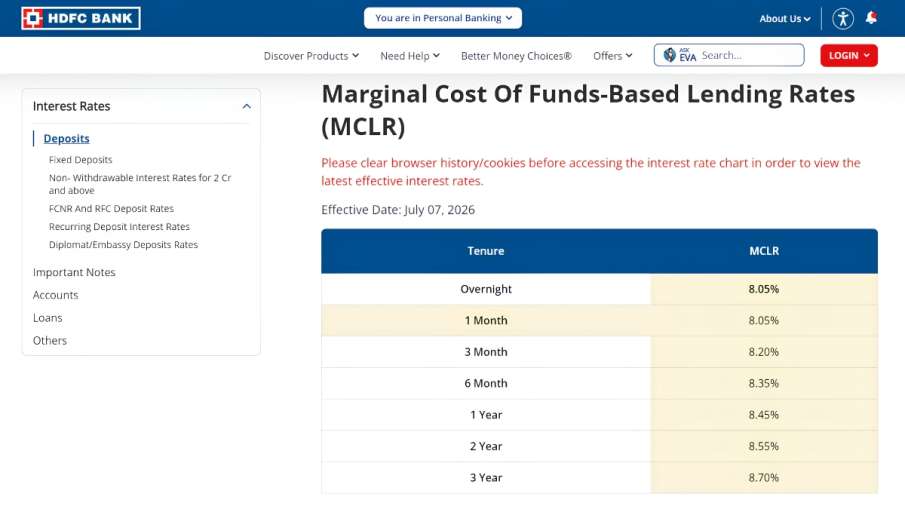Click the Overnight 8.05% rate value
The image size is (905, 509).
coord(764,289)
